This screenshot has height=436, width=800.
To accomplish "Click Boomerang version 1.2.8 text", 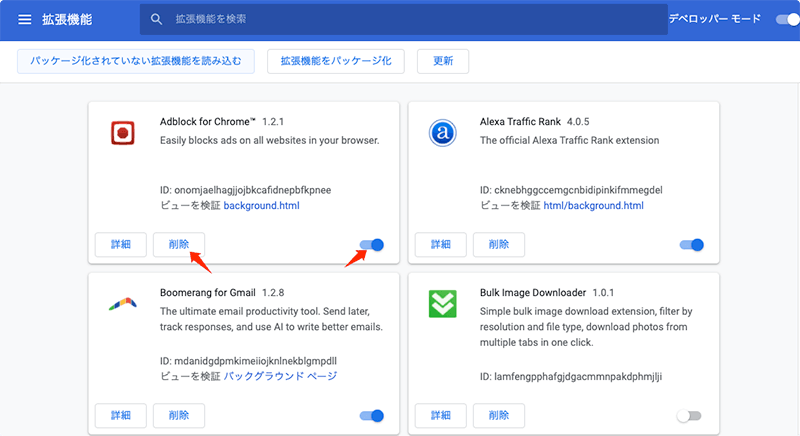I will (x=273, y=293).
